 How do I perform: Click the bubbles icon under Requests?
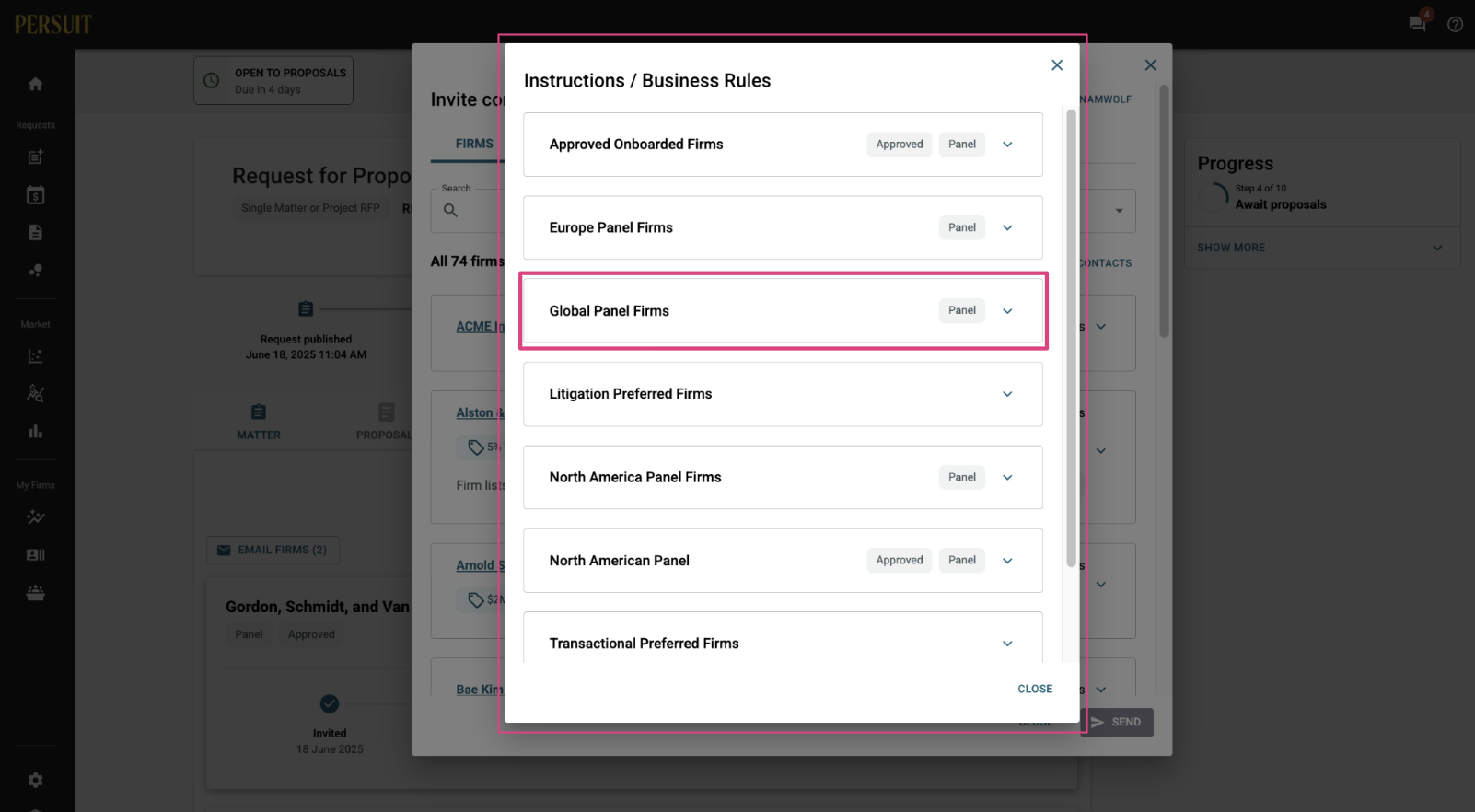pyautogui.click(x=35, y=270)
